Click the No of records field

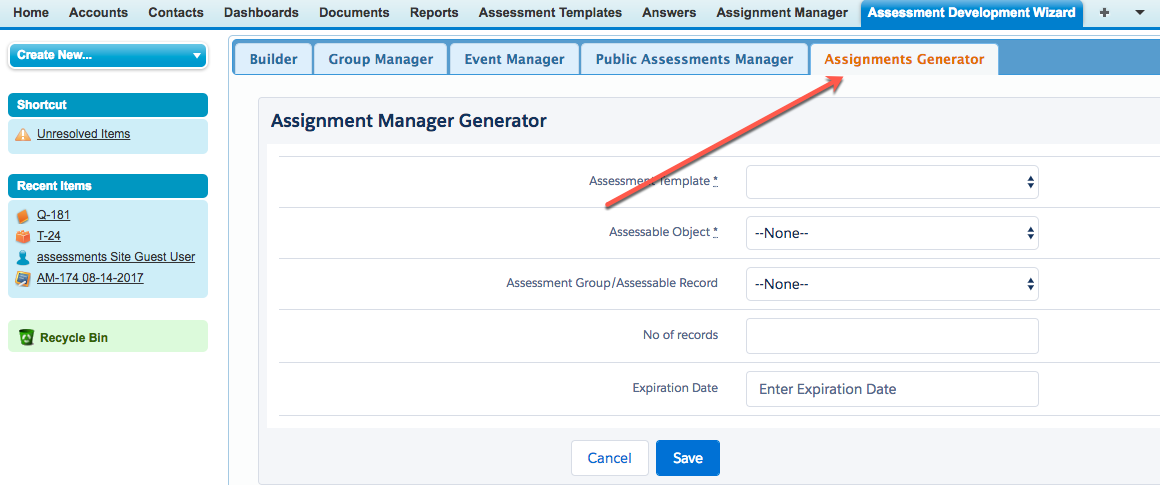pyautogui.click(x=892, y=336)
